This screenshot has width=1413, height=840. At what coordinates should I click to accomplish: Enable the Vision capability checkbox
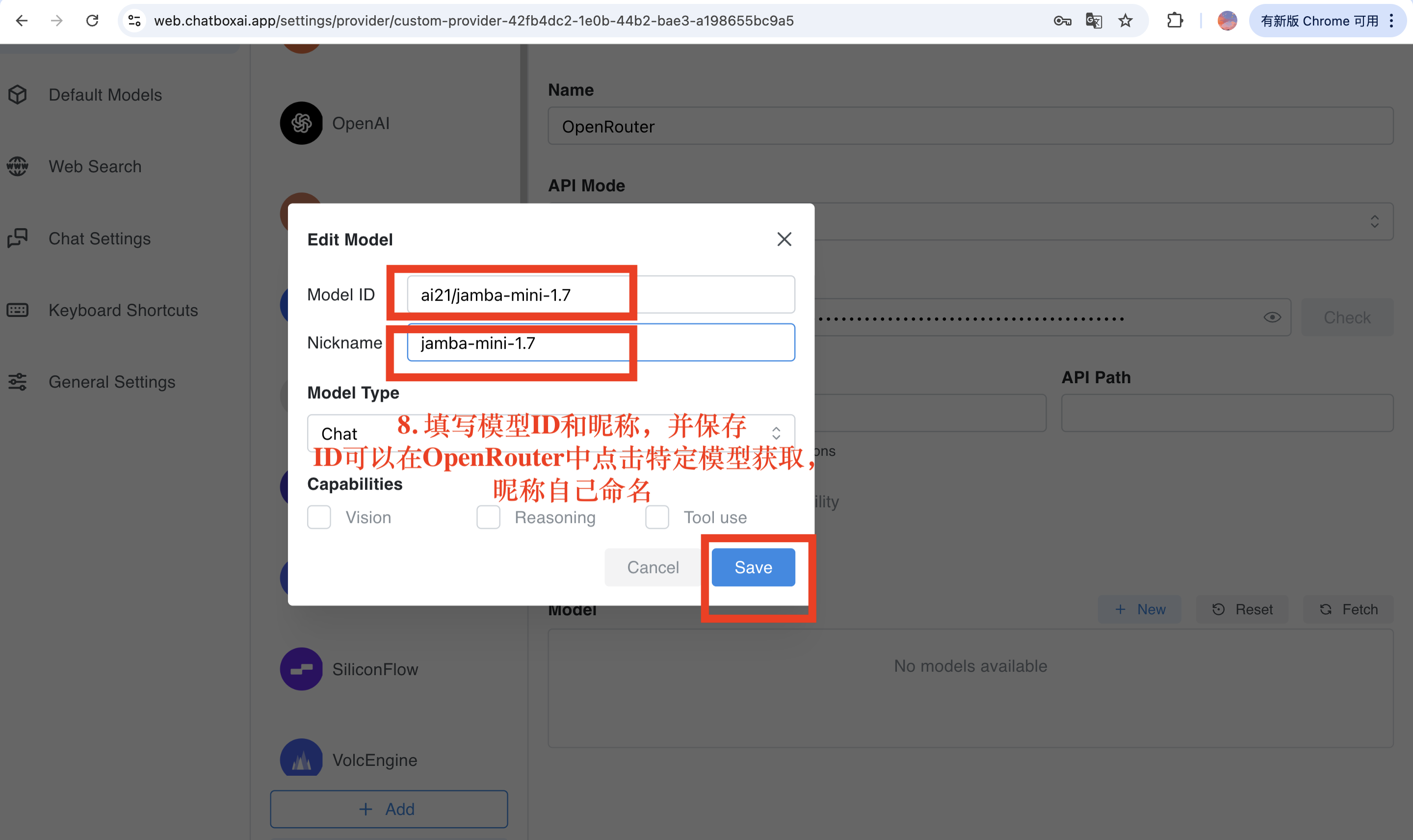[319, 517]
